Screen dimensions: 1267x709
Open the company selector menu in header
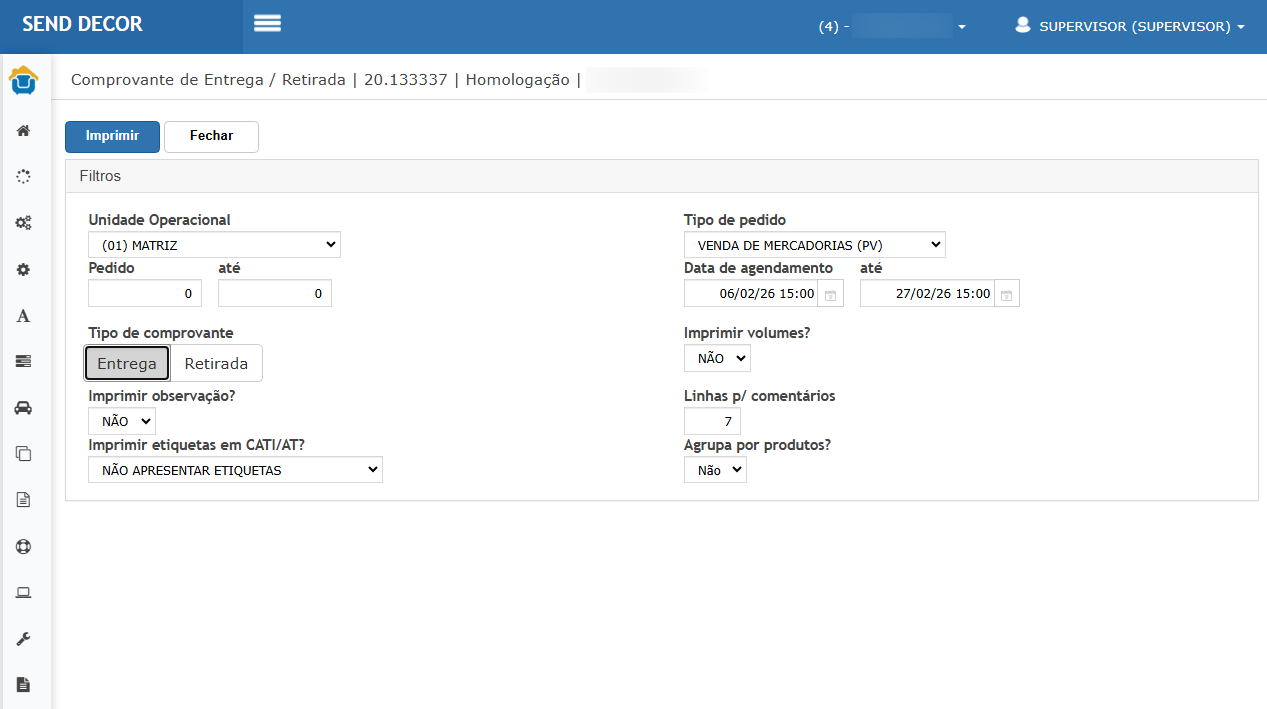892,27
